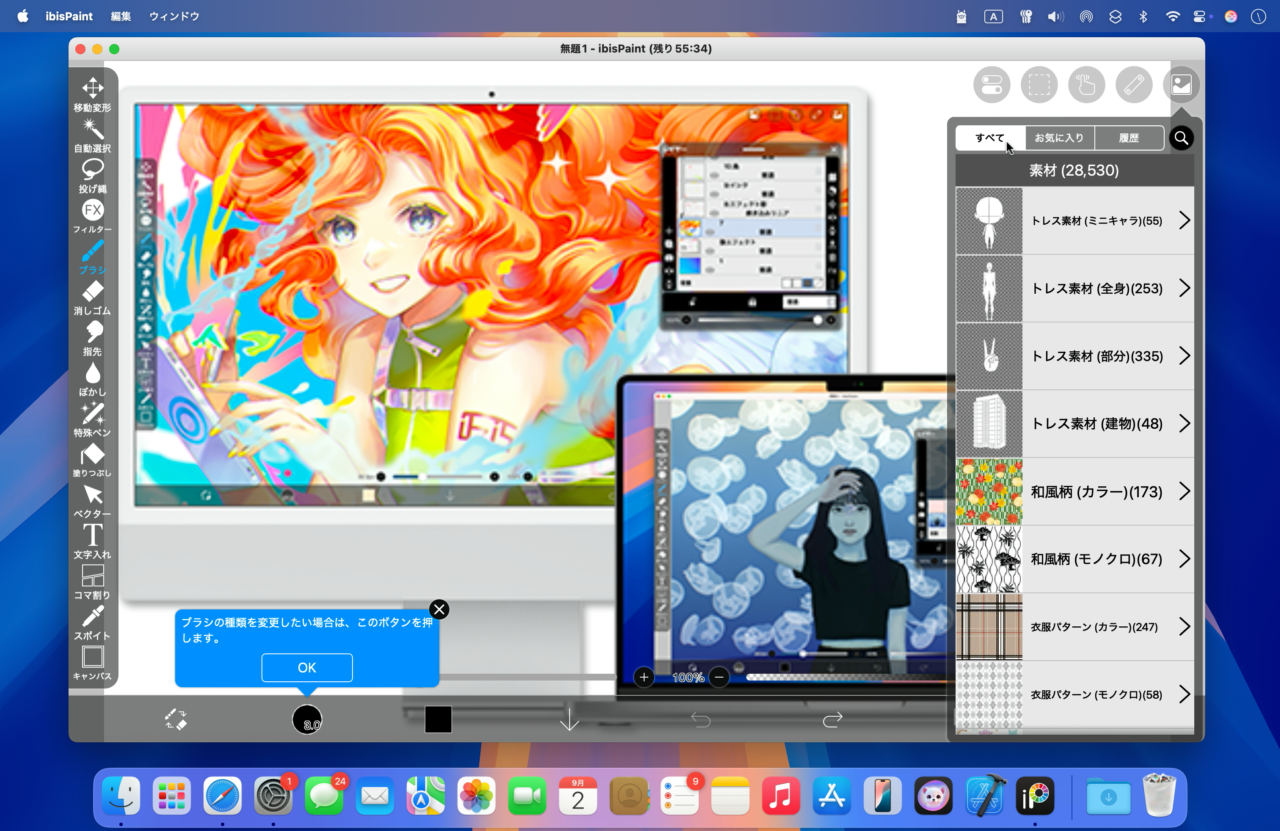Screen dimensions: 1280x831
Task: Switch to the お気に入り tab
Action: (1059, 137)
